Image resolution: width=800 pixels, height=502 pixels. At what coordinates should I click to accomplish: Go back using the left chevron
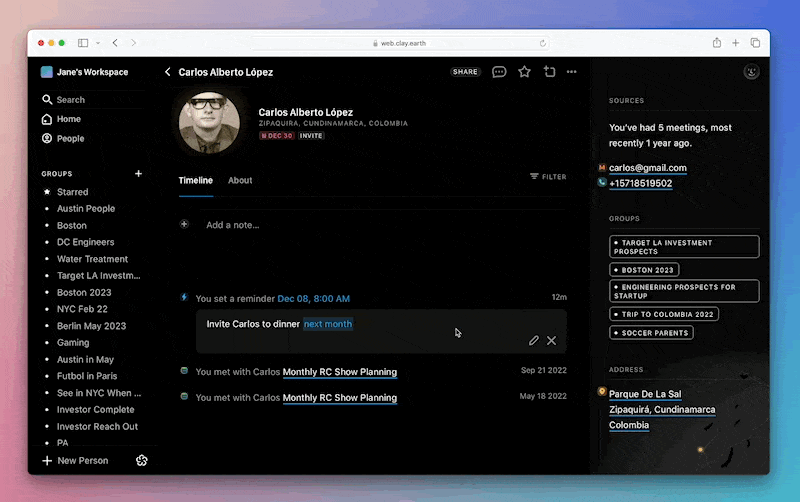tap(168, 72)
